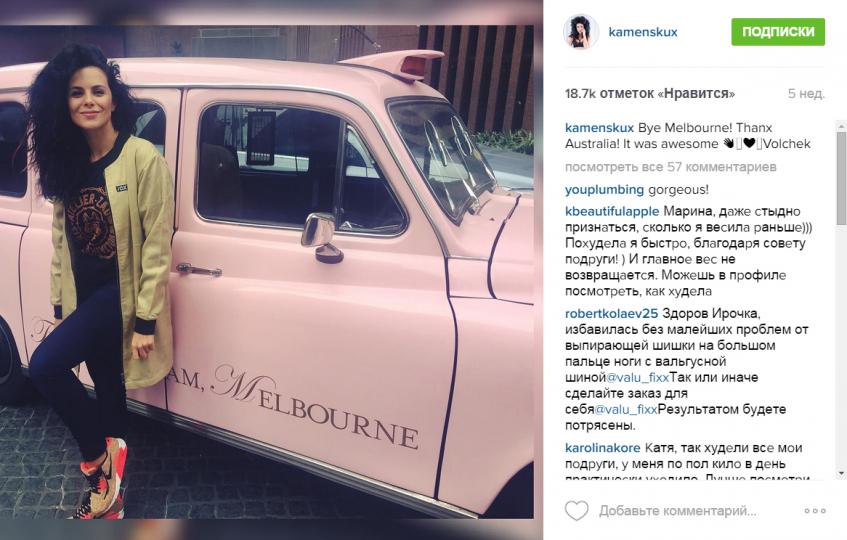Open robertkolaev25 commenter profile
The image size is (847, 540).
[611, 313]
